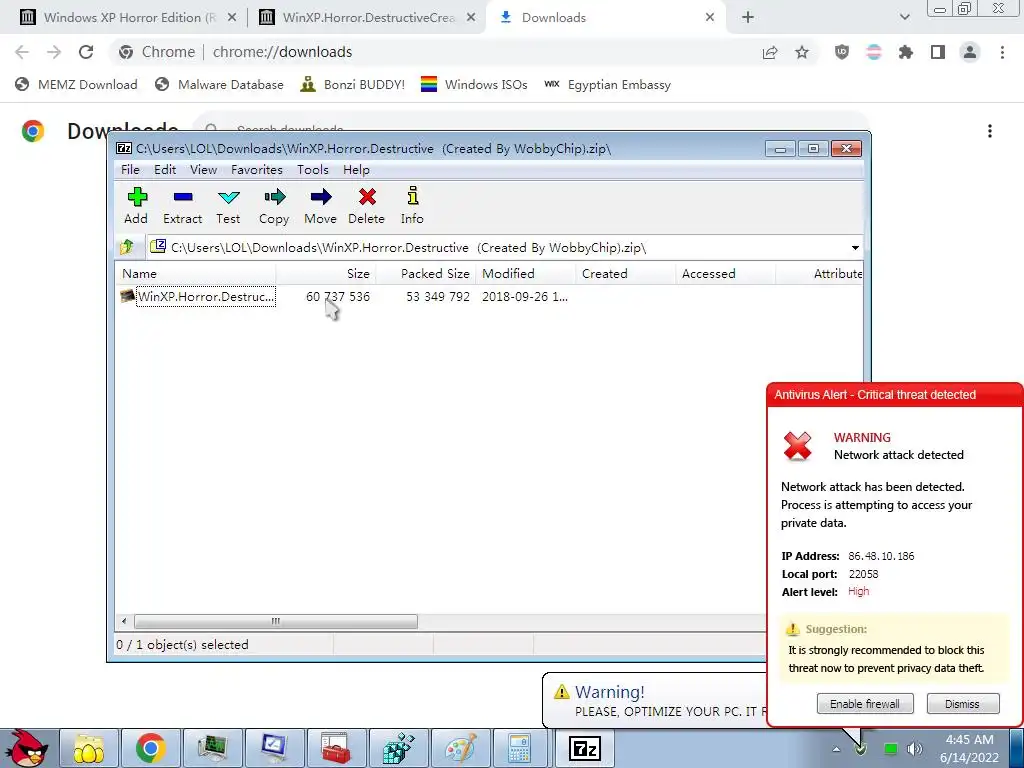Image resolution: width=1024 pixels, height=768 pixels.
Task: Open the File menu in 7-Zip
Action: (x=131, y=170)
